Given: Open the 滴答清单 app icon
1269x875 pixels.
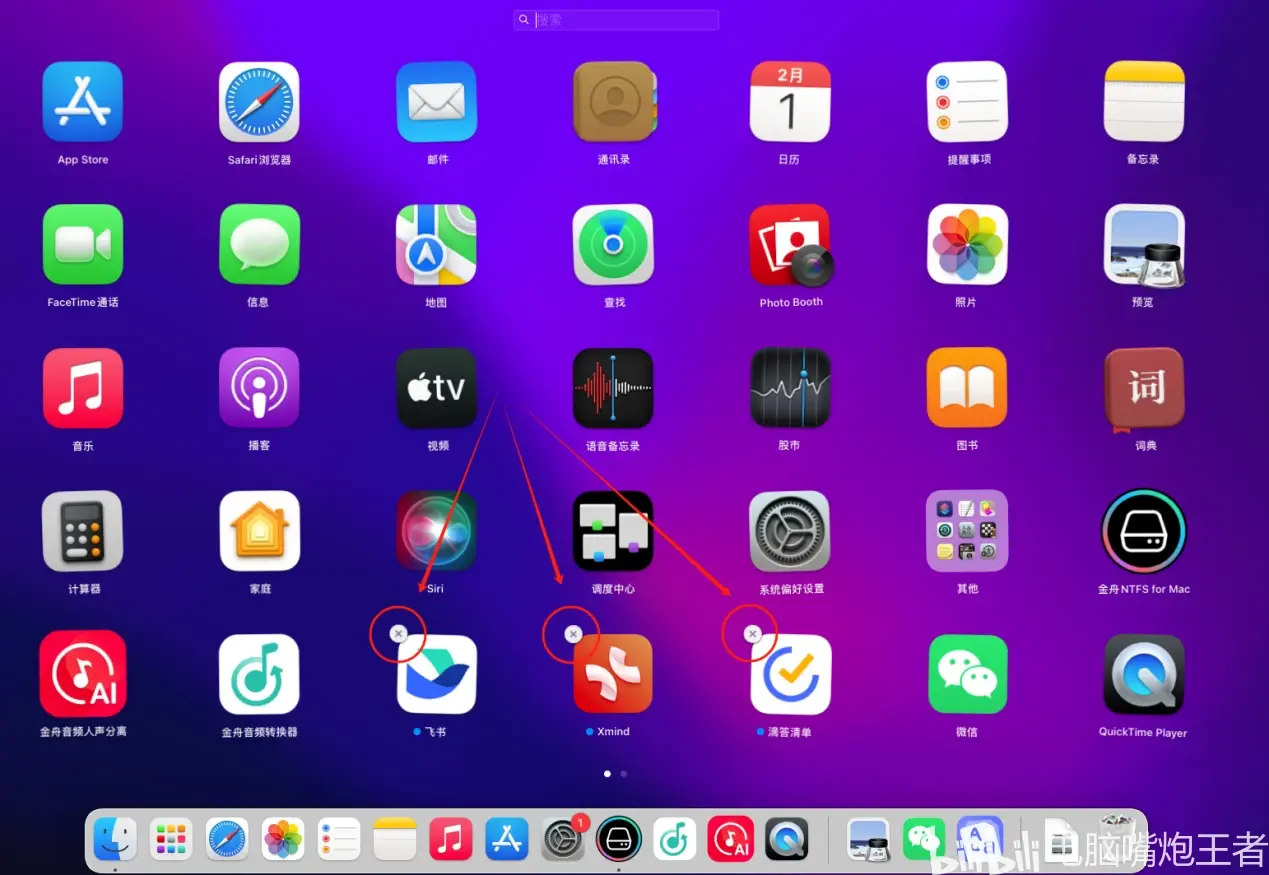Looking at the screenshot, I should [790, 674].
